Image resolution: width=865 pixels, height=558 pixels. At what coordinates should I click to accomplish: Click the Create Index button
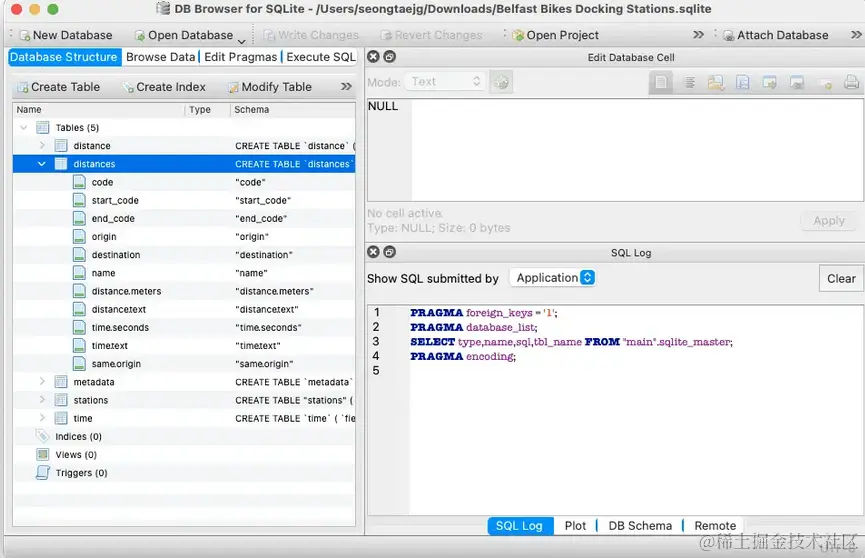[164, 87]
